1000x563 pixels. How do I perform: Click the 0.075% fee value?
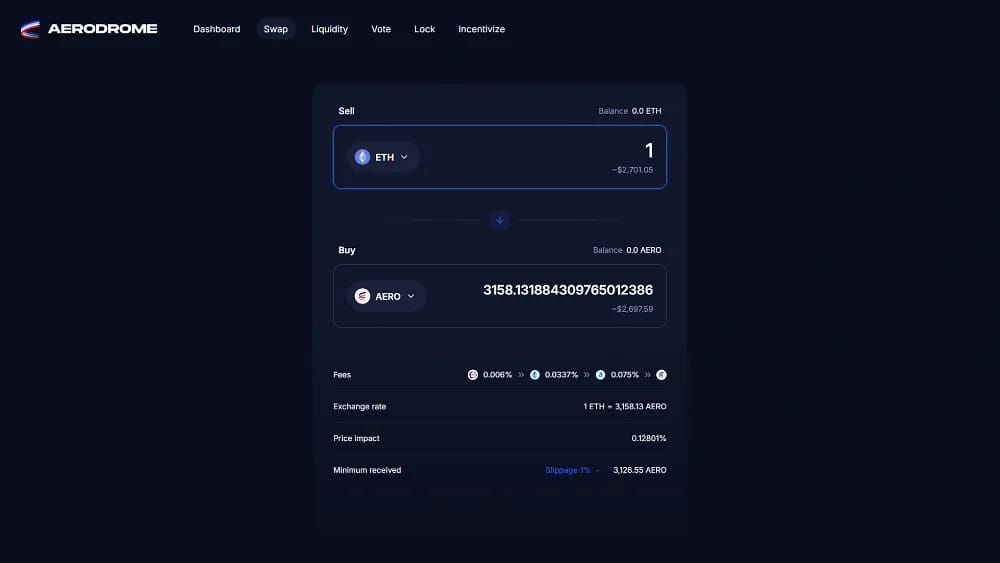[624, 375]
